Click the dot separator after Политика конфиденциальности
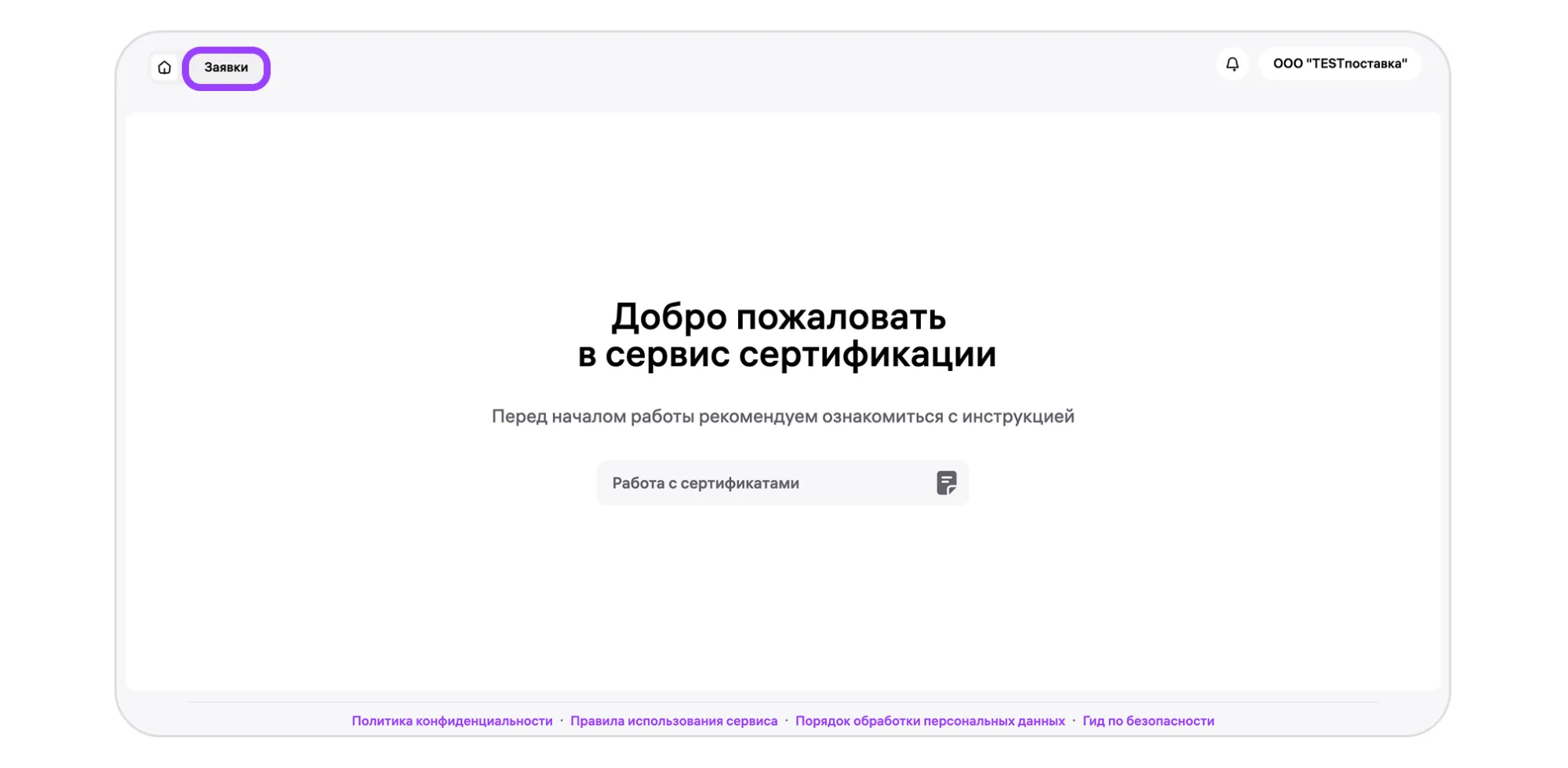The width and height of the screenshot is (1568, 768). (x=562, y=720)
